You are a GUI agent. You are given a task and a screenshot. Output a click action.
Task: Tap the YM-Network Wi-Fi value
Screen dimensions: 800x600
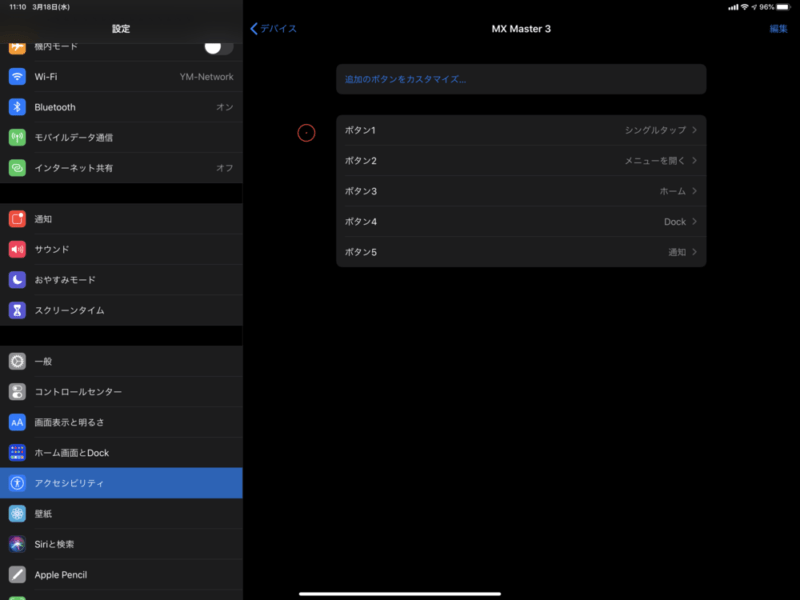pos(207,77)
